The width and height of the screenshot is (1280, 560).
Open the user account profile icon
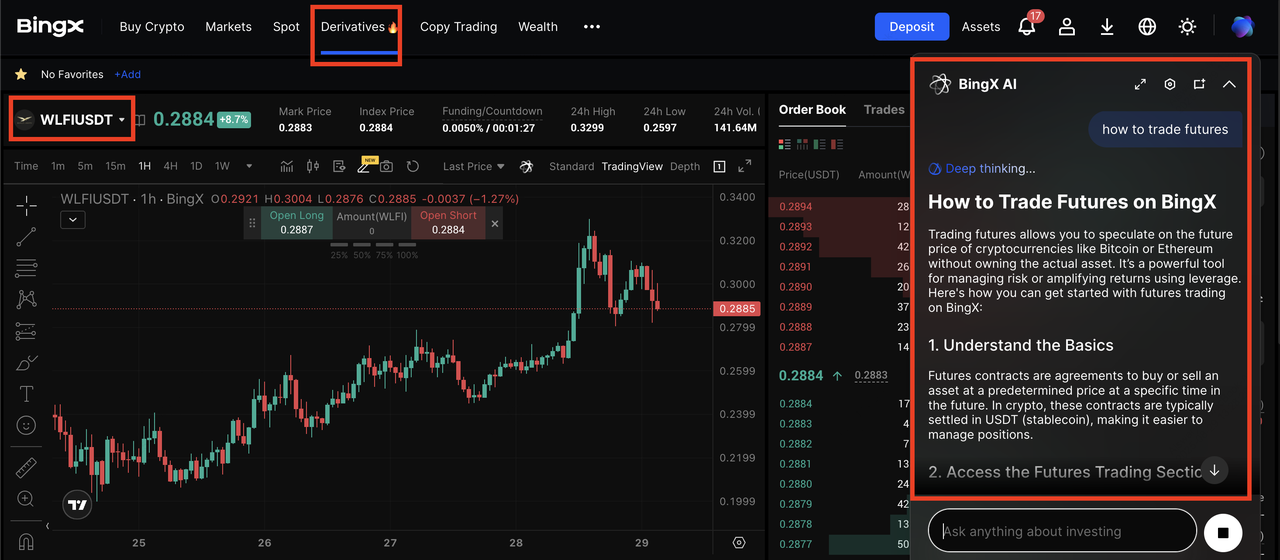point(1067,27)
